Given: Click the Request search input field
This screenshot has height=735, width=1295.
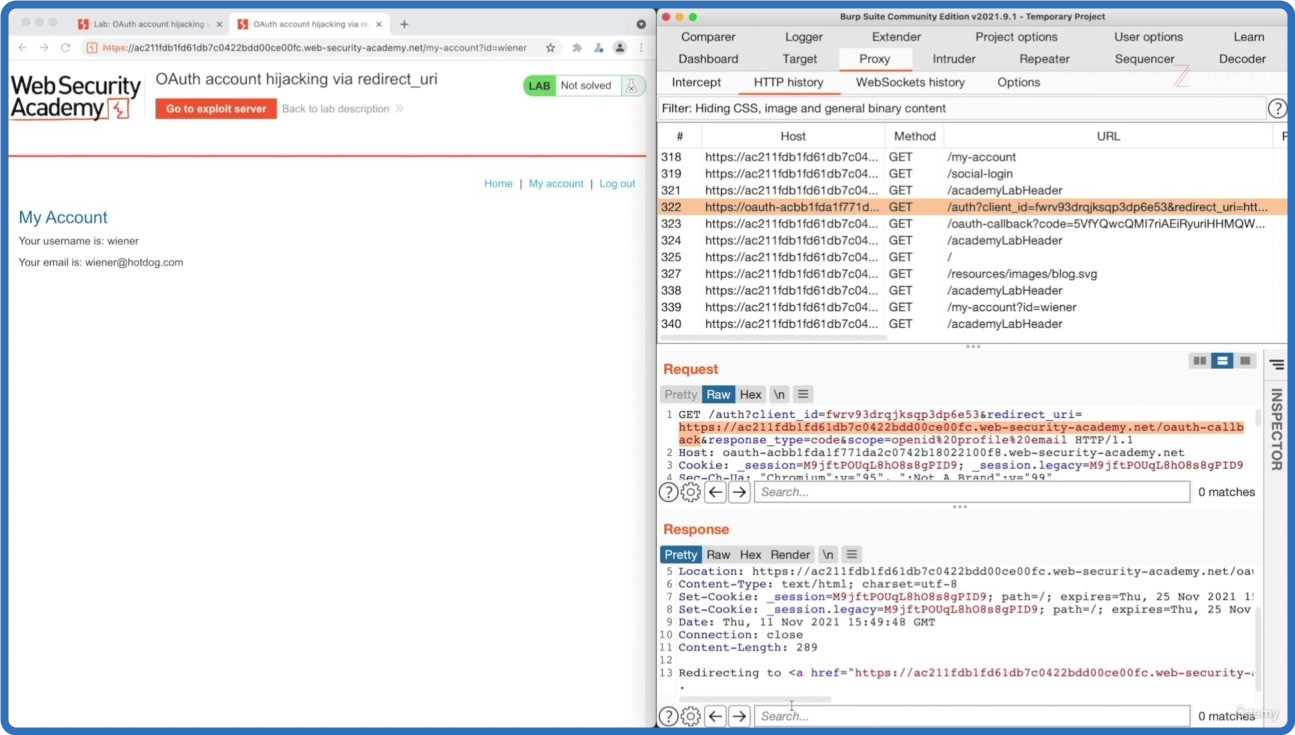Looking at the screenshot, I should tap(972, 492).
